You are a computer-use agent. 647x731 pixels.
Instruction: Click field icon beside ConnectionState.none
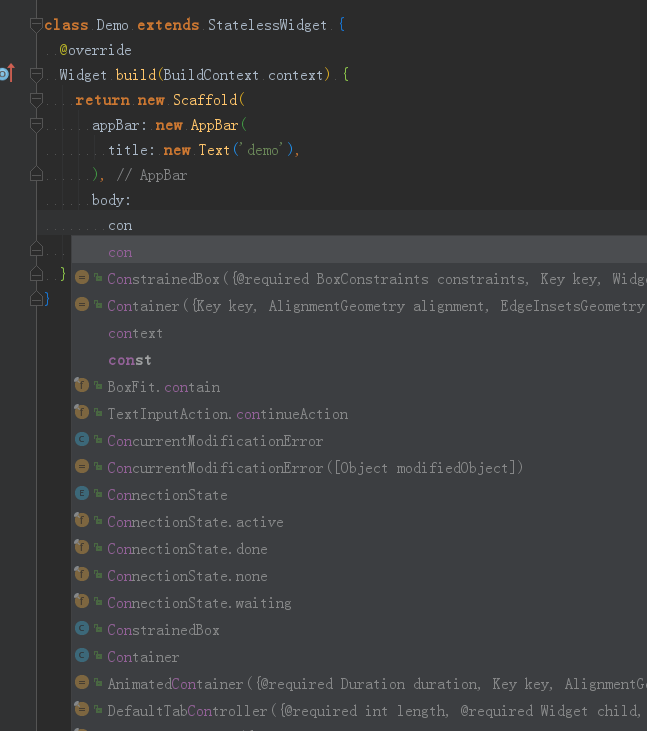click(x=82, y=574)
